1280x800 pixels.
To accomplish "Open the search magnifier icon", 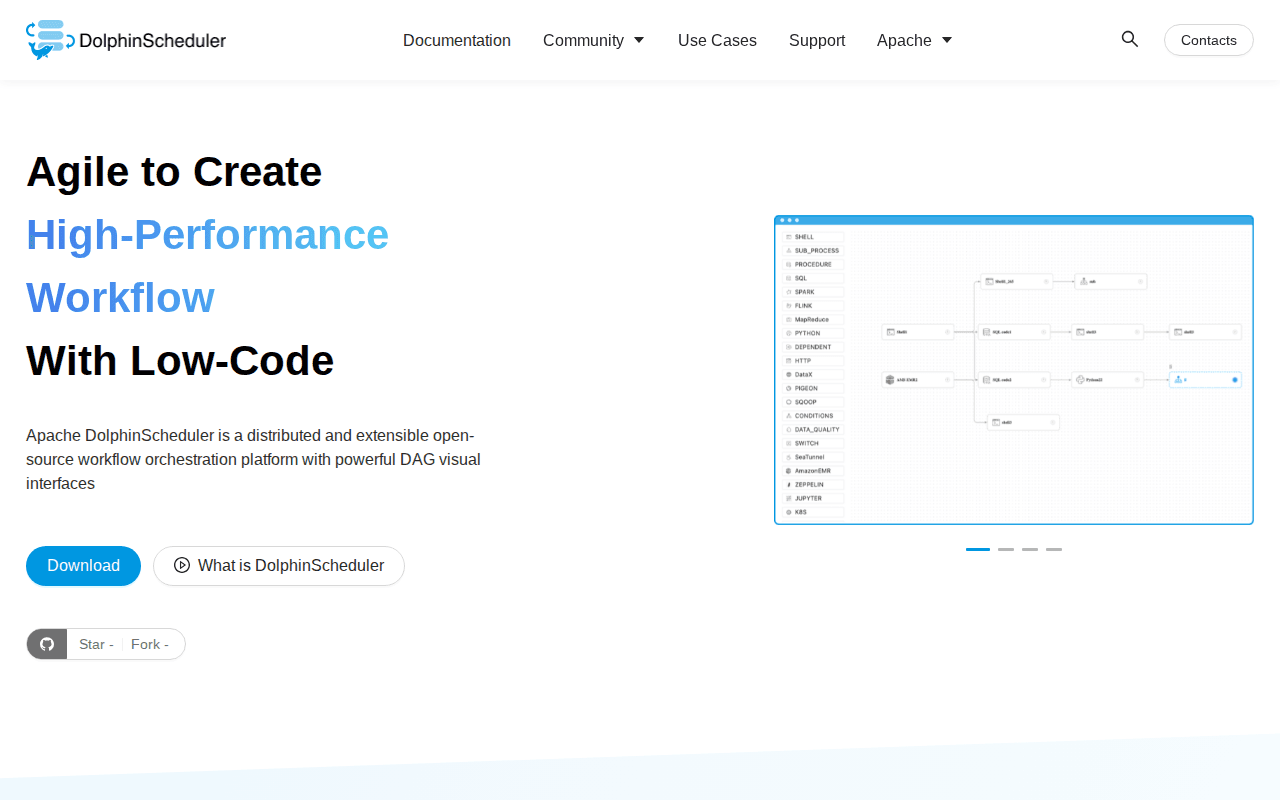I will [x=1129, y=39].
